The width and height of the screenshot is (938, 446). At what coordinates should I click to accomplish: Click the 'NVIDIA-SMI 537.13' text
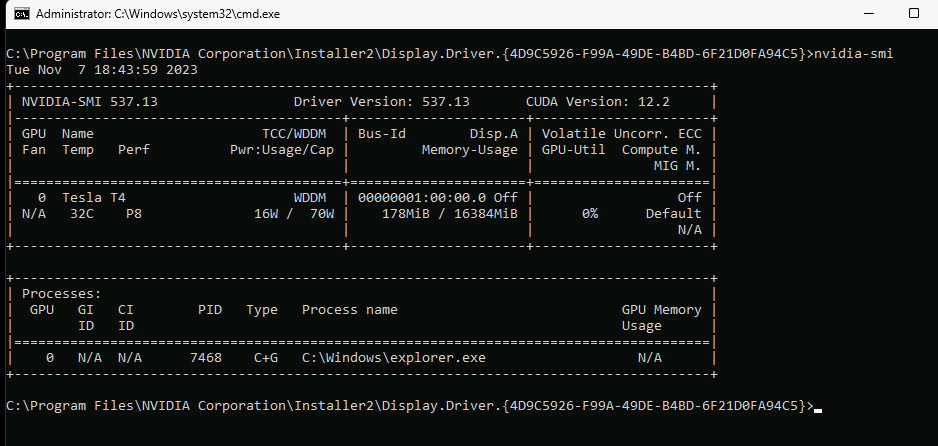pyautogui.click(x=90, y=102)
